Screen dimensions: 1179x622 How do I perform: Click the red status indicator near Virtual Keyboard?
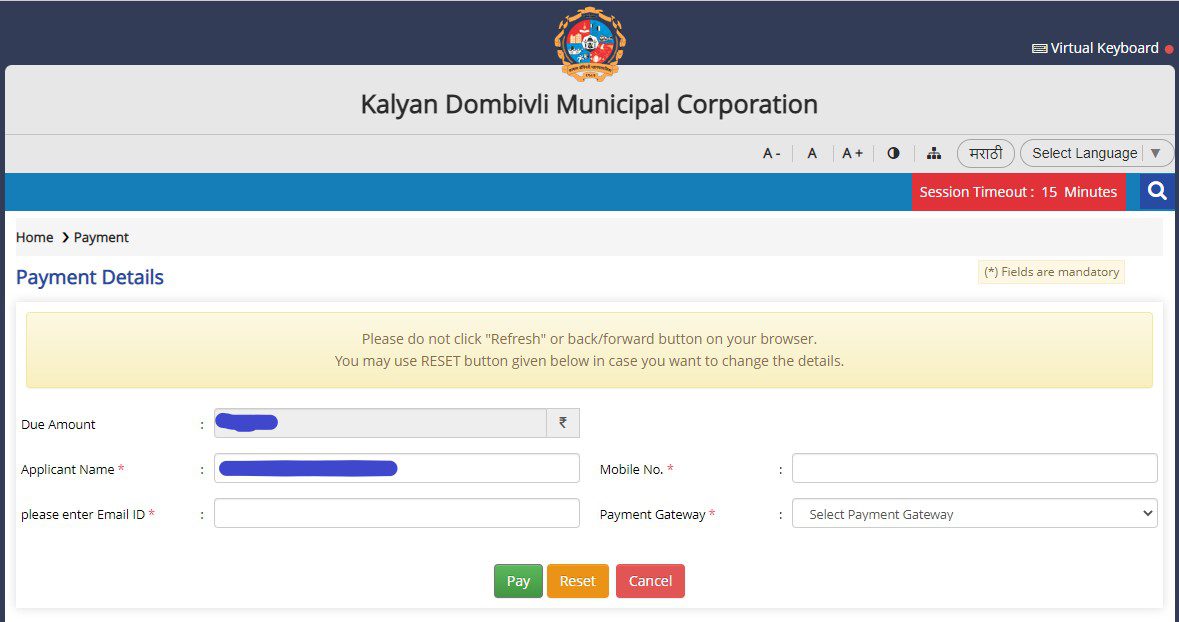point(1168,48)
